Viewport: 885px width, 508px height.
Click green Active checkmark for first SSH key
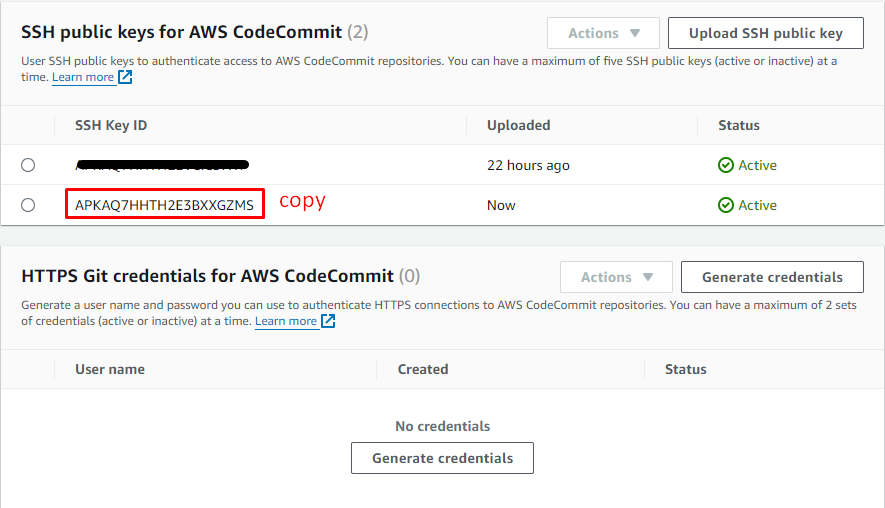pyautogui.click(x=726, y=165)
